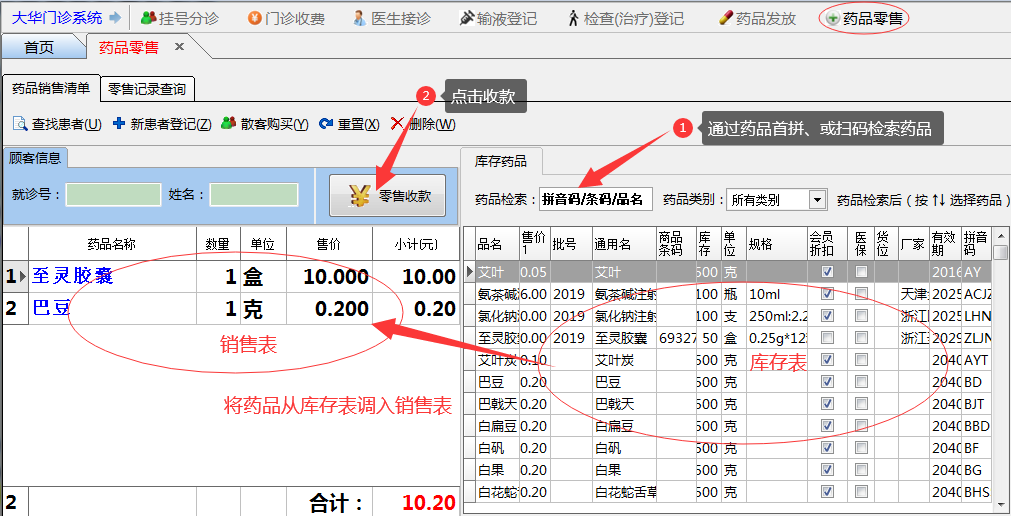
Task: Open 药品发放 drug dispensing icon
Action: pos(727,17)
